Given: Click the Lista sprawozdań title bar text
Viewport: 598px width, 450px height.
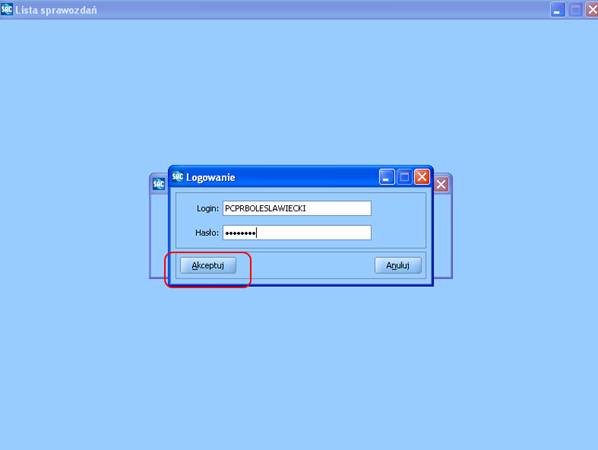Looking at the screenshot, I should [x=56, y=10].
